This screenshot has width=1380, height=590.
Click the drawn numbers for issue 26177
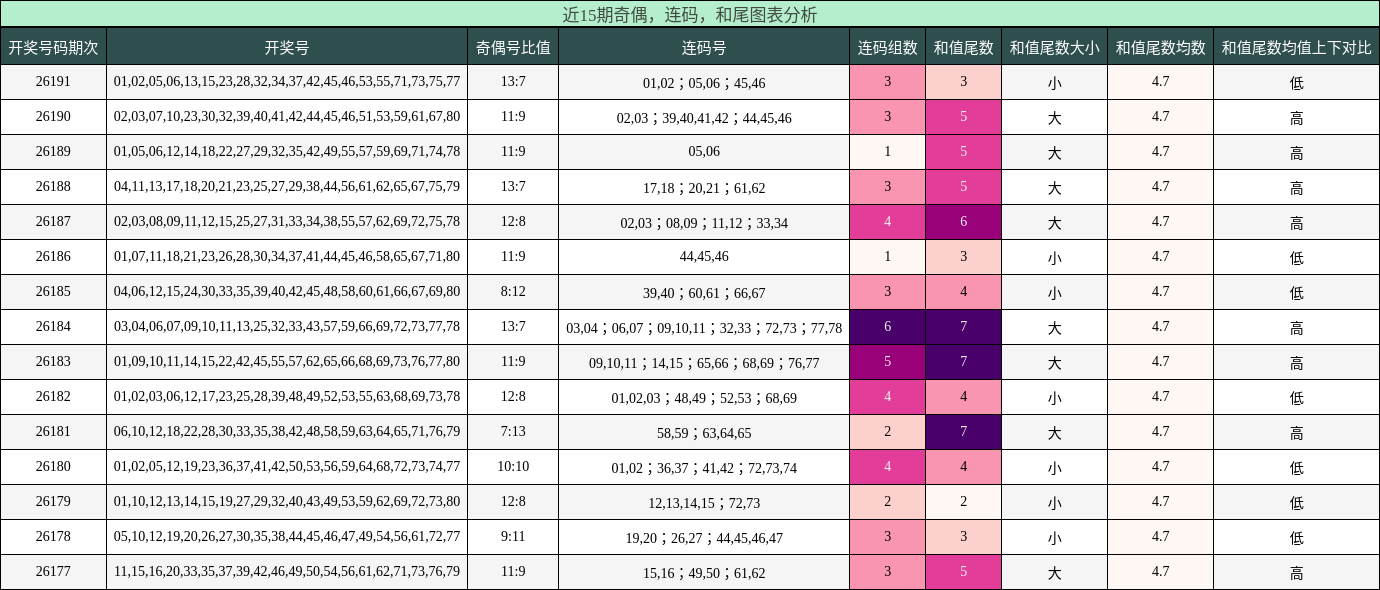click(287, 572)
